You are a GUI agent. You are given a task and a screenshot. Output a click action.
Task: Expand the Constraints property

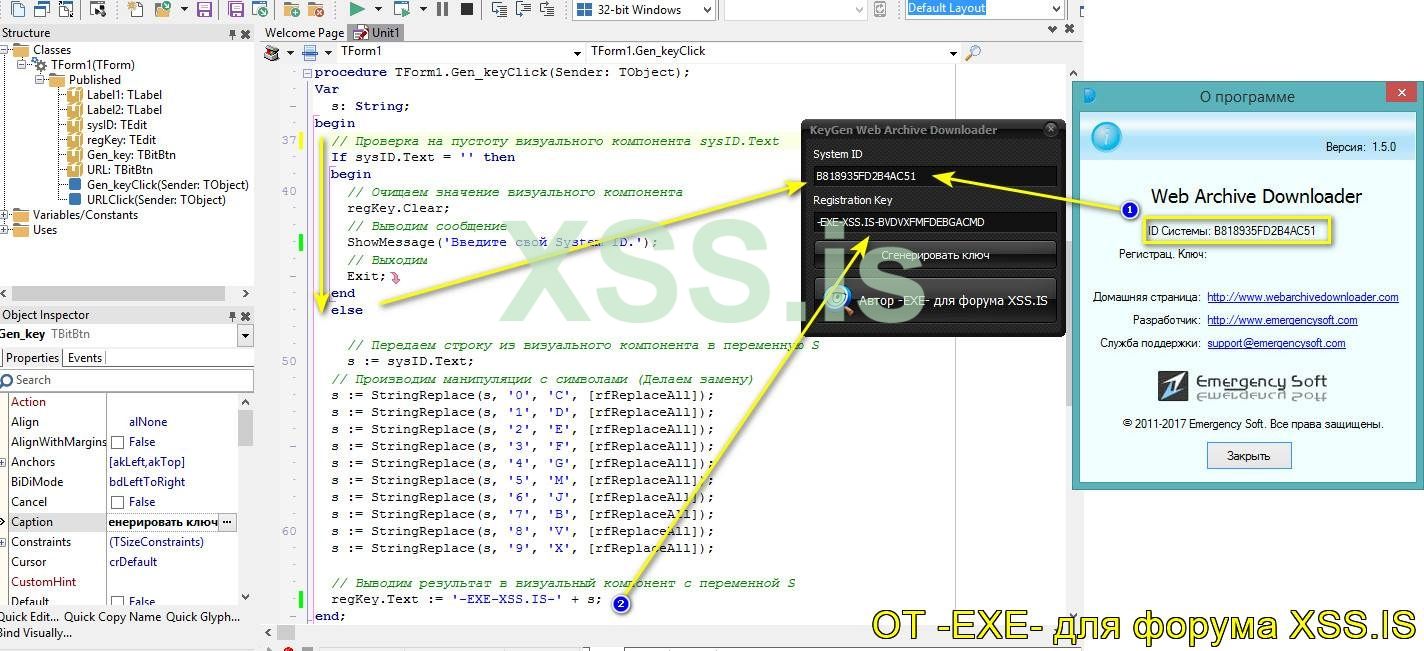[4, 542]
